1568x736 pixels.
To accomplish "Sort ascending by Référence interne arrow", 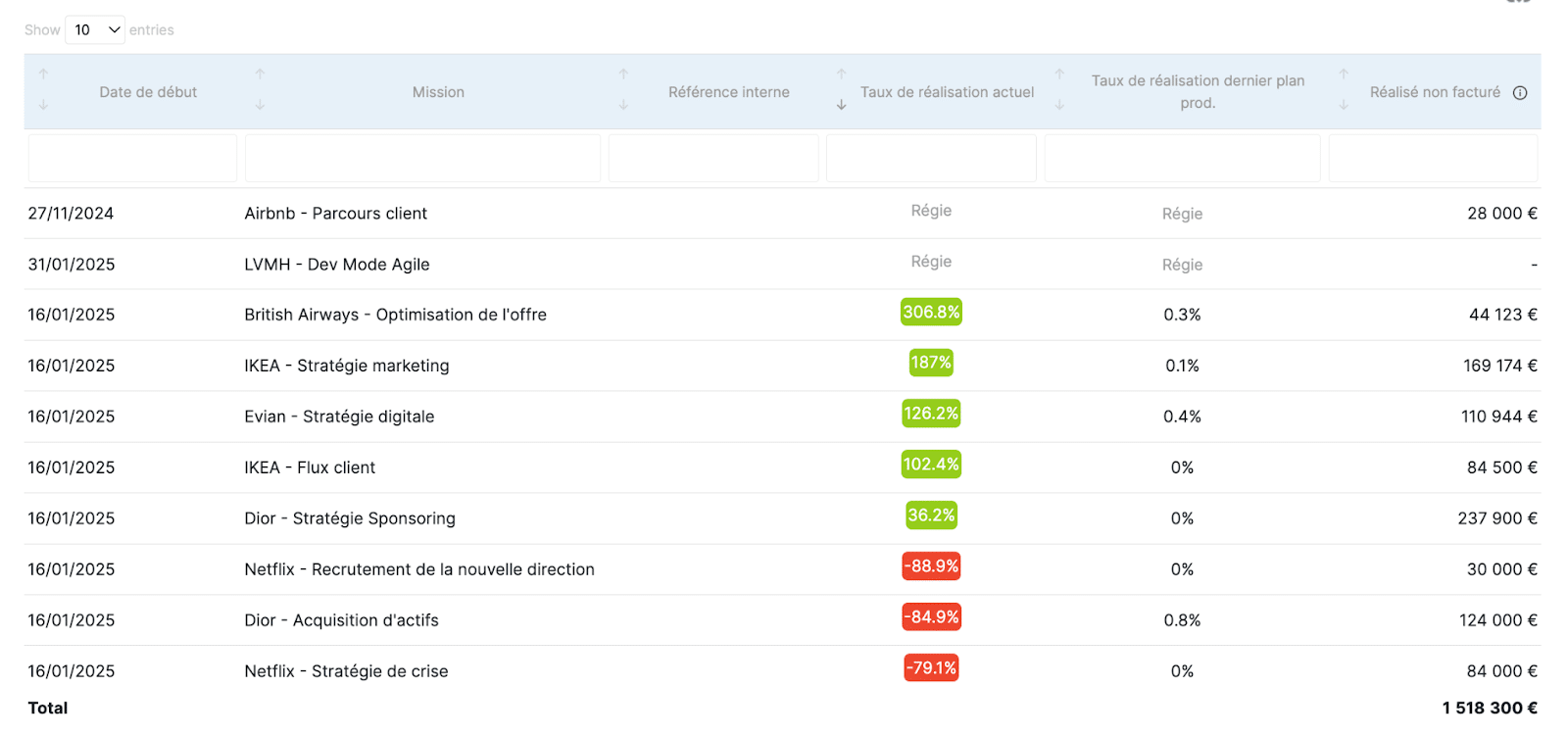I will click(x=623, y=74).
